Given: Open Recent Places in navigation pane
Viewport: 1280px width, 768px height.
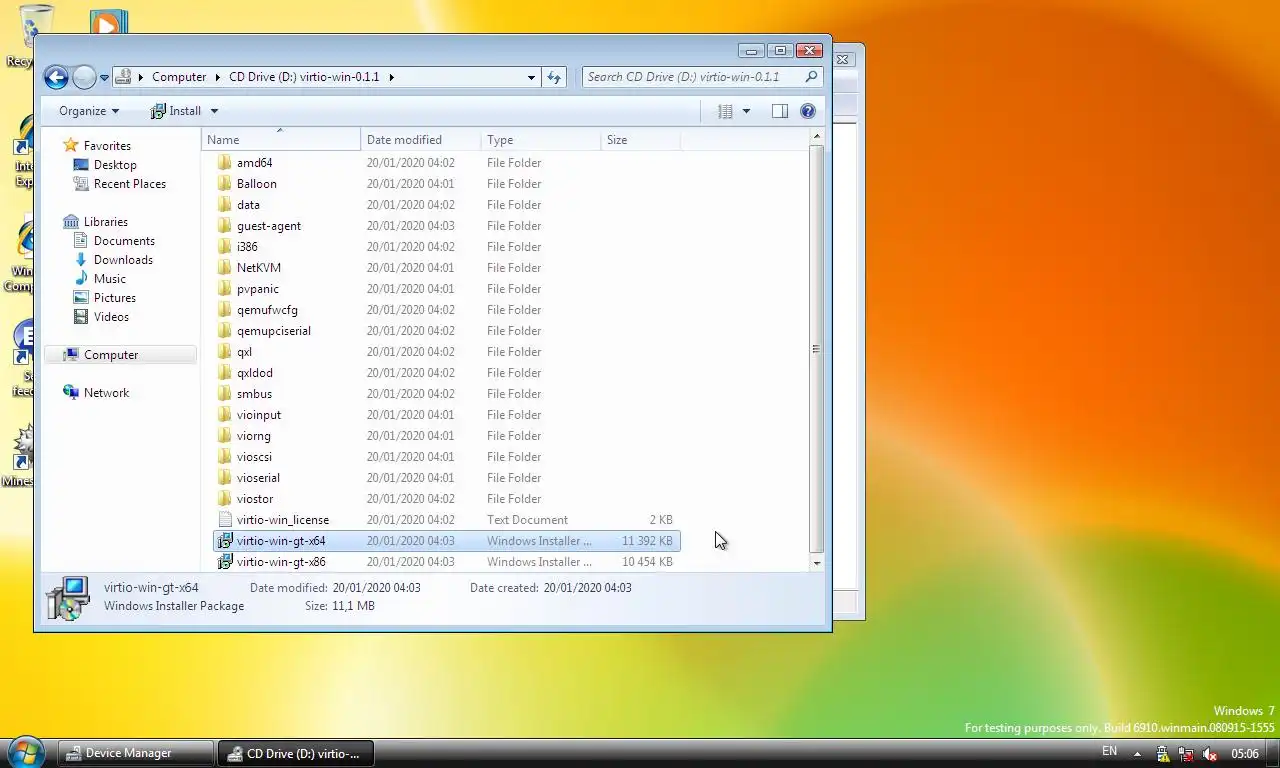Looking at the screenshot, I should coord(130,184).
